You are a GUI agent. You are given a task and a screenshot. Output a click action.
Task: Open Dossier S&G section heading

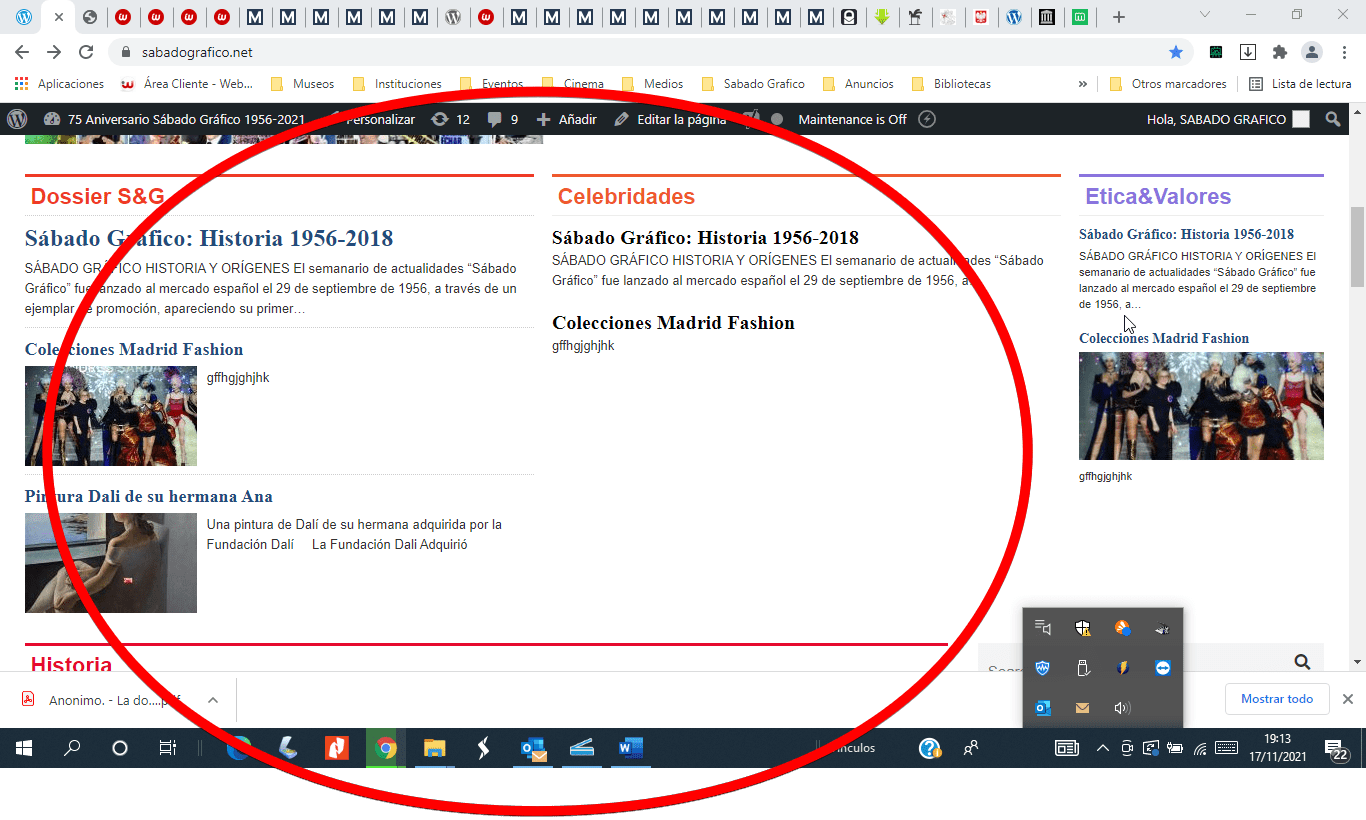97,196
